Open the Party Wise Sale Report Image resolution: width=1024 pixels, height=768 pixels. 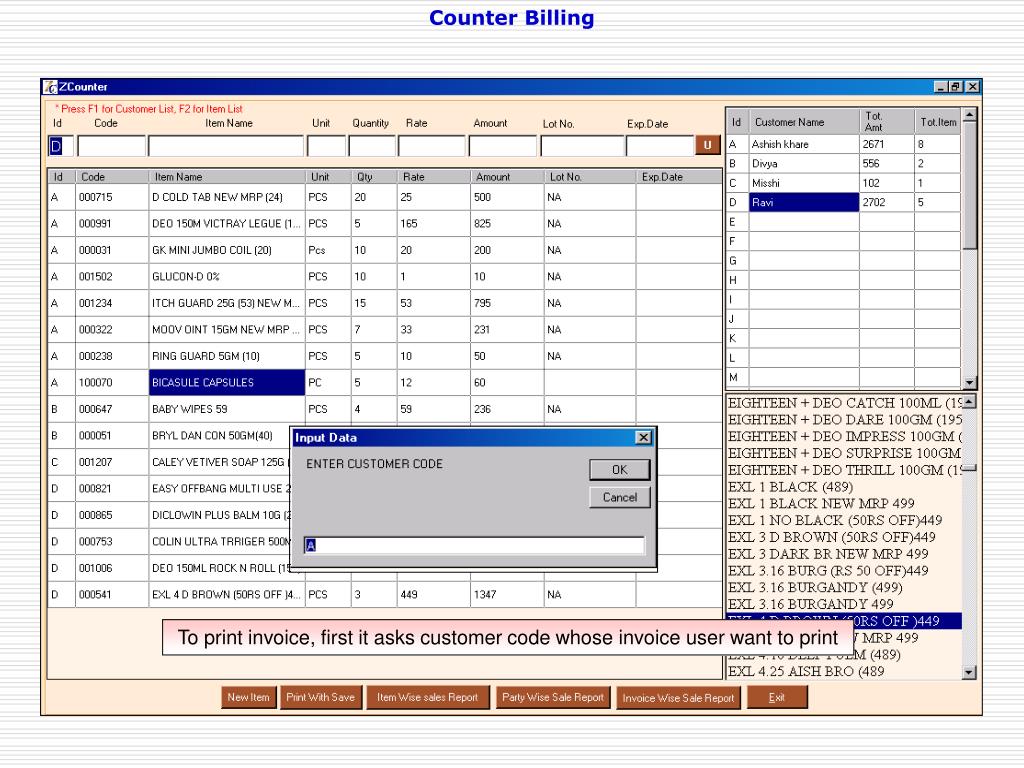tap(553, 697)
